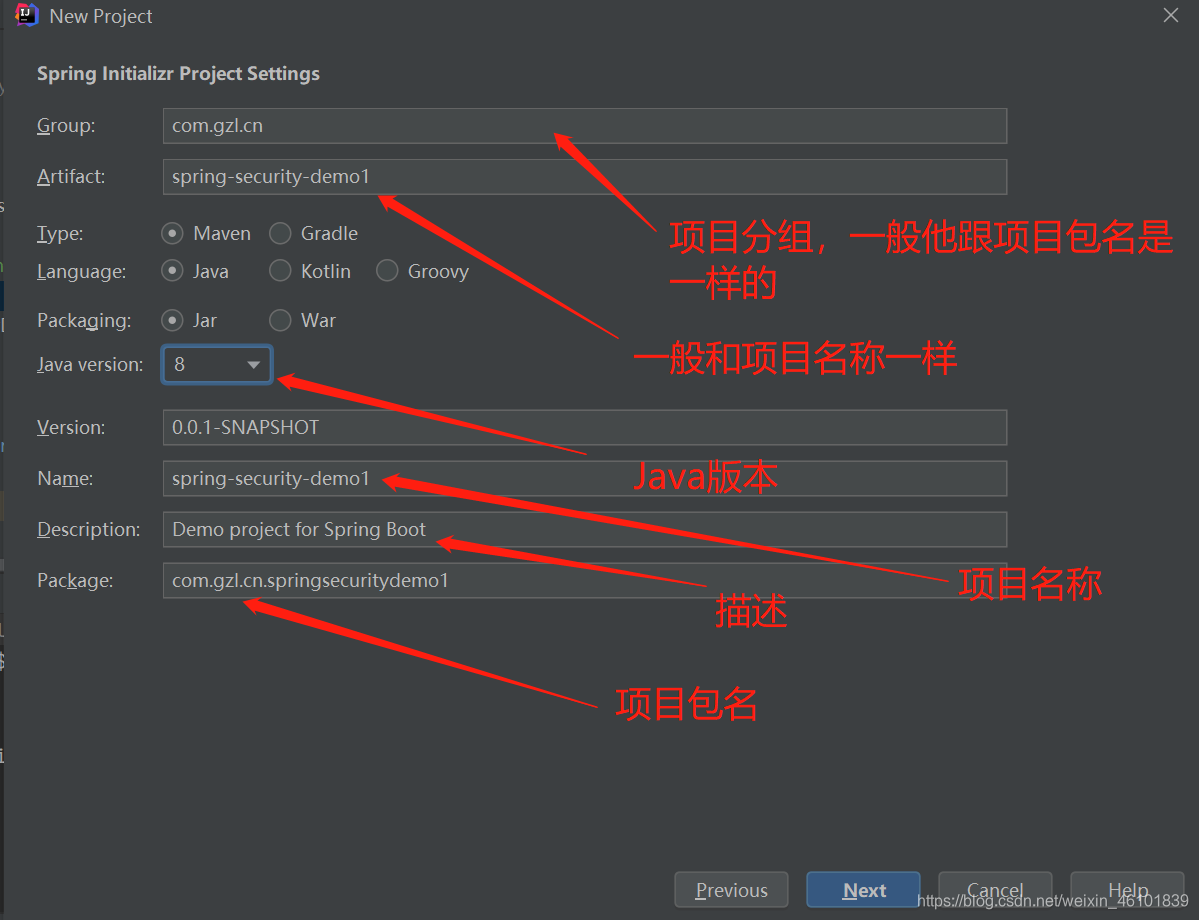Click Spring Initializr Project Settings heading
This screenshot has width=1199, height=920.
(x=178, y=74)
